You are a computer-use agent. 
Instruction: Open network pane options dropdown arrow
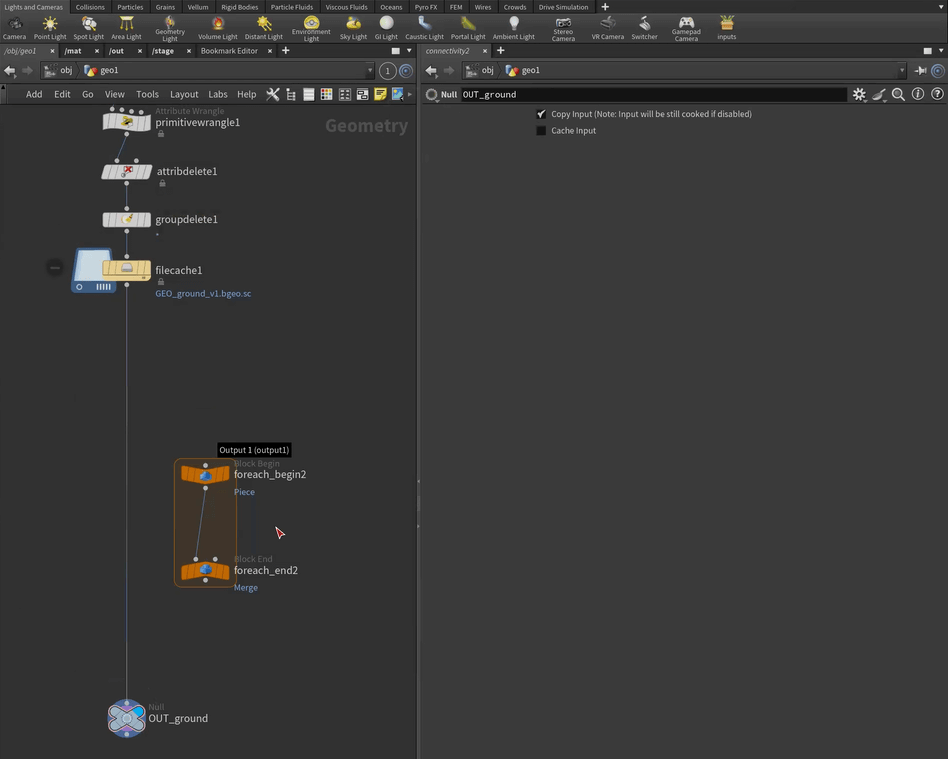pyautogui.click(x=408, y=50)
